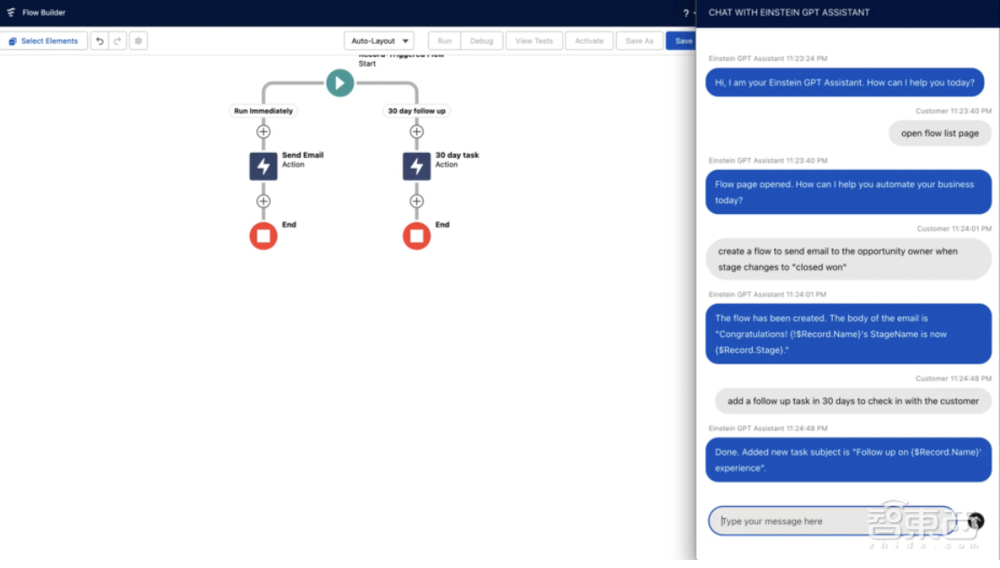Screen dimensions: 1000x568
Task: Select the 30 day follow up path label
Action: [417, 111]
